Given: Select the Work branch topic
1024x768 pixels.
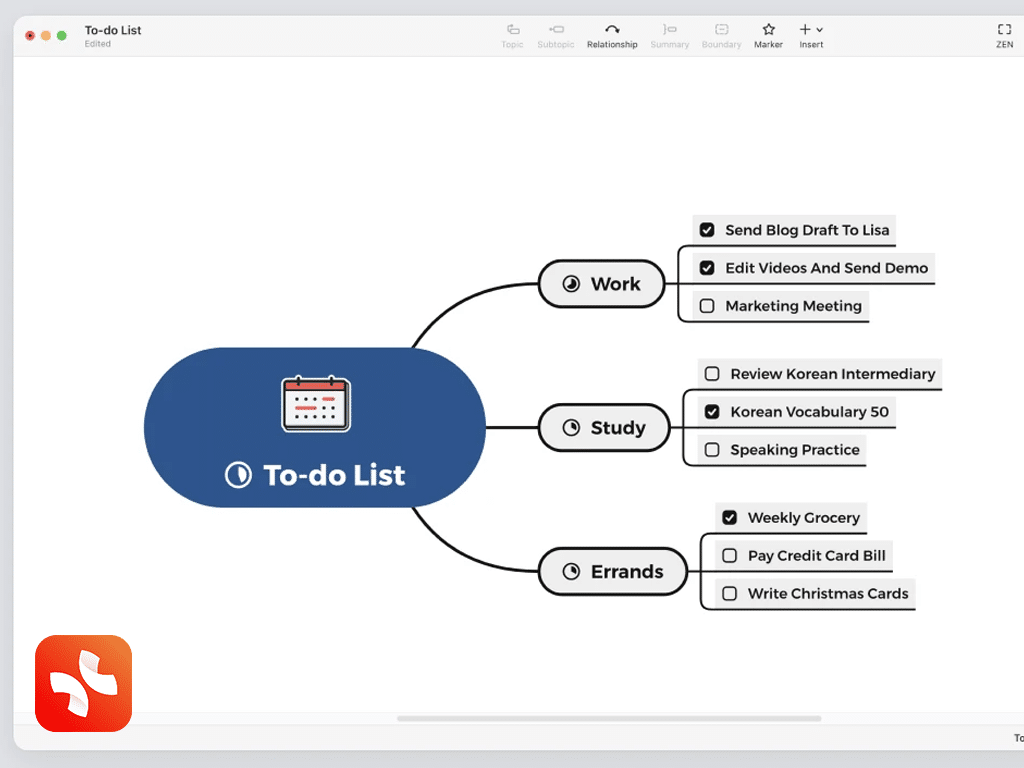Looking at the screenshot, I should (602, 284).
